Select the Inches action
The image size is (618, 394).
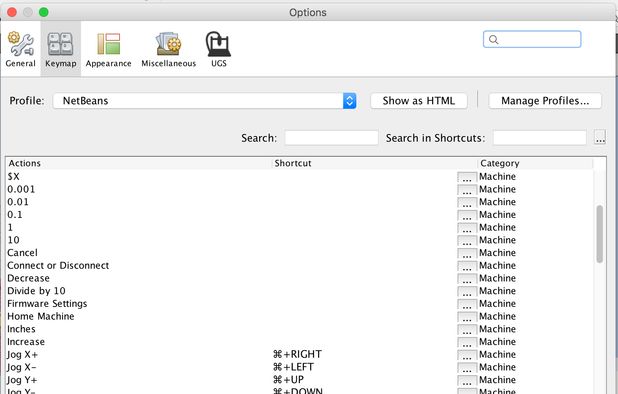pyautogui.click(x=21, y=329)
